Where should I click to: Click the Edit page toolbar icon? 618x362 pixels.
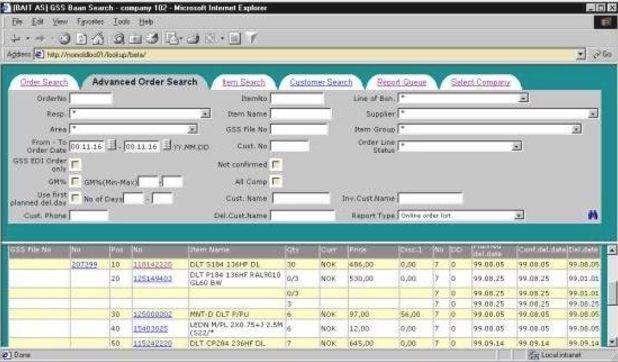point(210,38)
